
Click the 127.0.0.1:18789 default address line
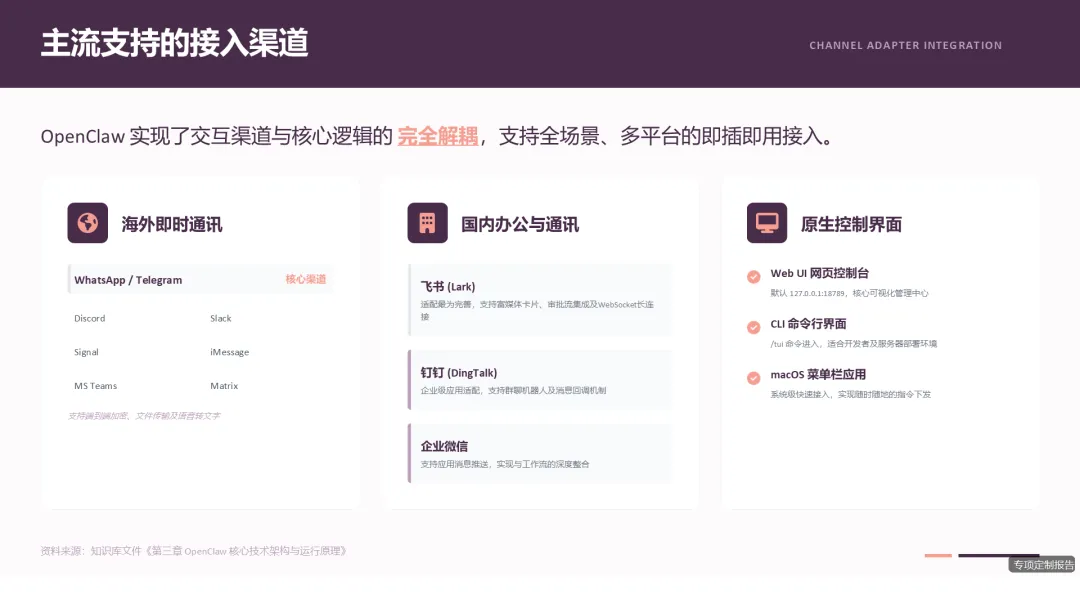(x=849, y=293)
